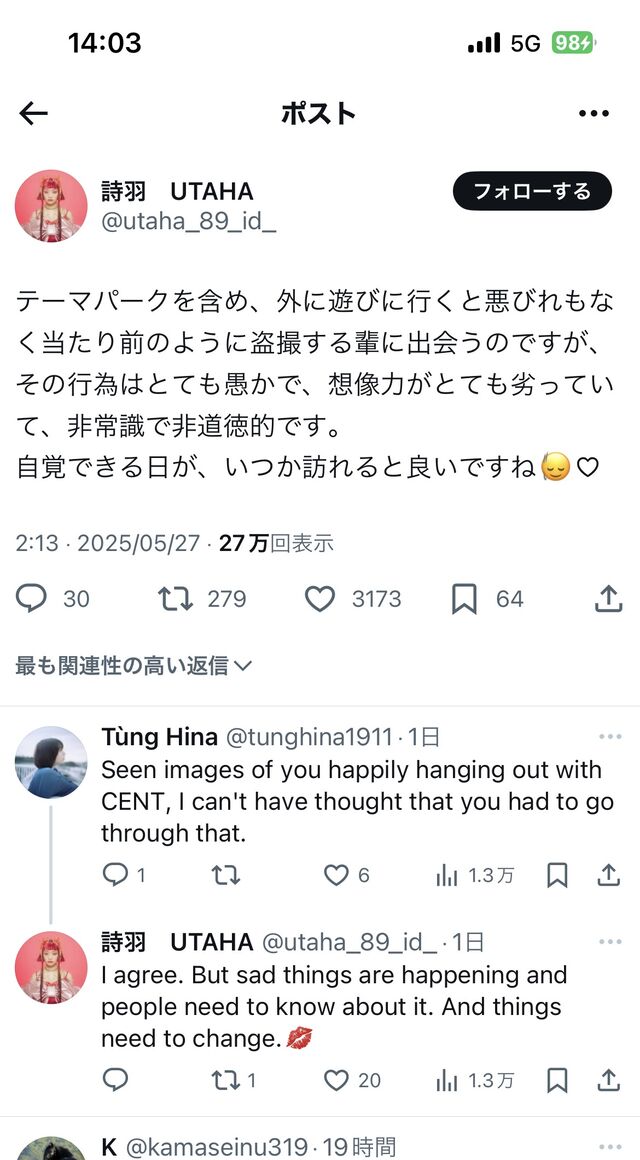Open more options on UTAHA's reply

click(x=610, y=942)
